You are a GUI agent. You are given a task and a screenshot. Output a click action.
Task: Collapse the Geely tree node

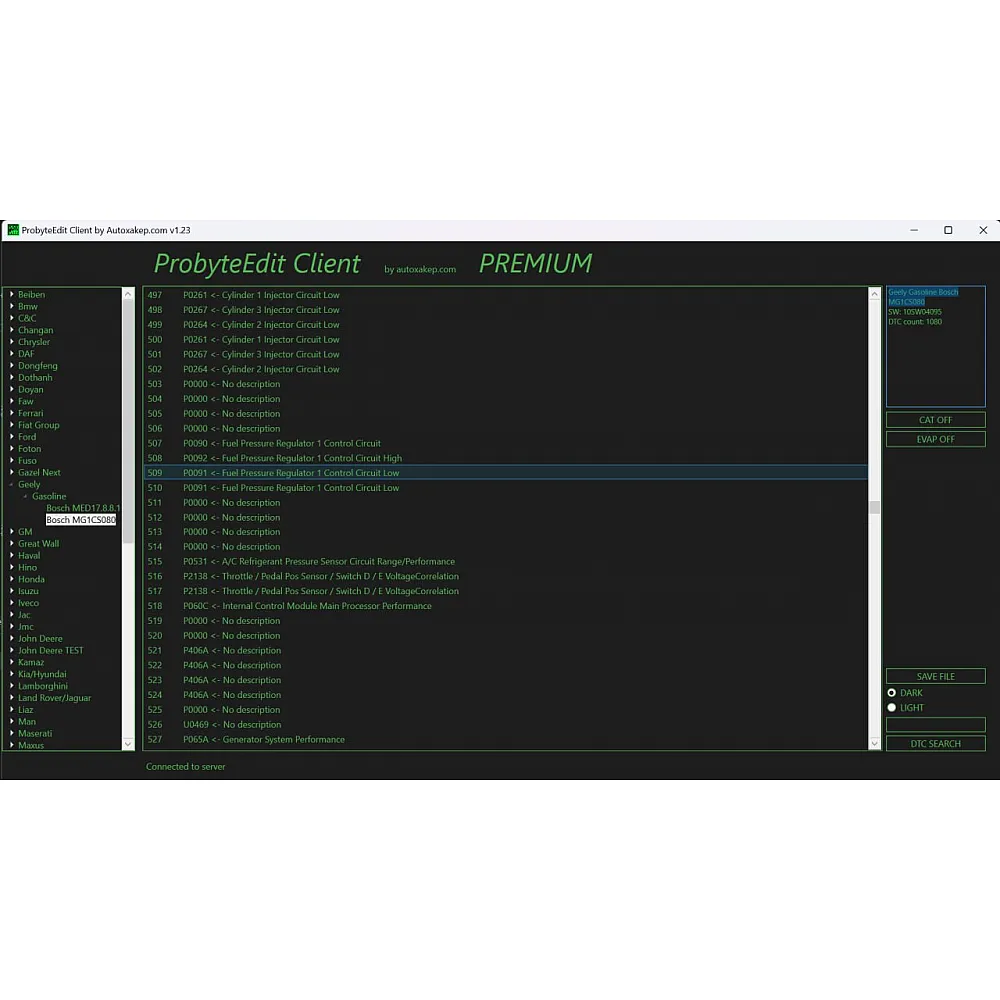(x=12, y=484)
